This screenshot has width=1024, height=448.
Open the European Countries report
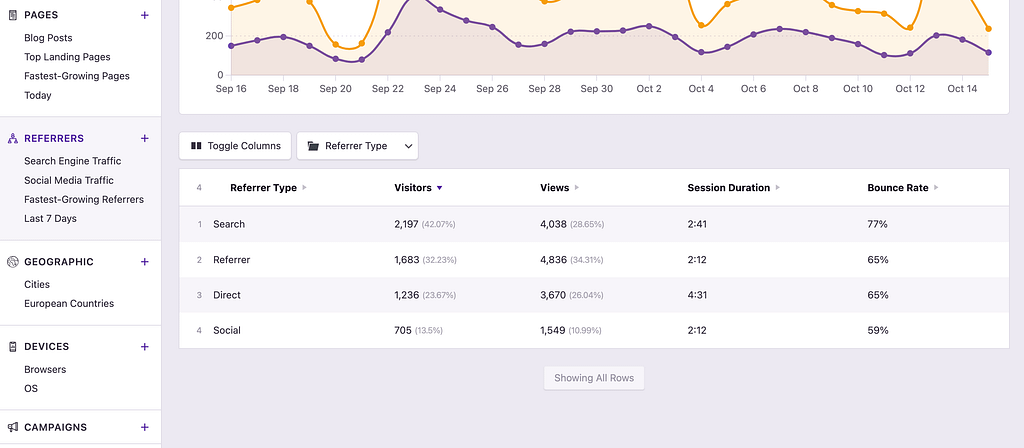69,304
